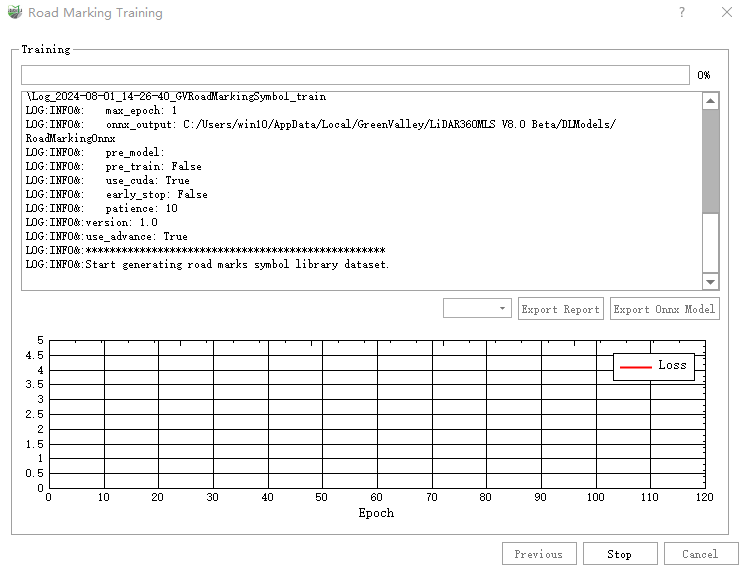
Task: Close the Road Marking Training dialog
Action: (727, 13)
